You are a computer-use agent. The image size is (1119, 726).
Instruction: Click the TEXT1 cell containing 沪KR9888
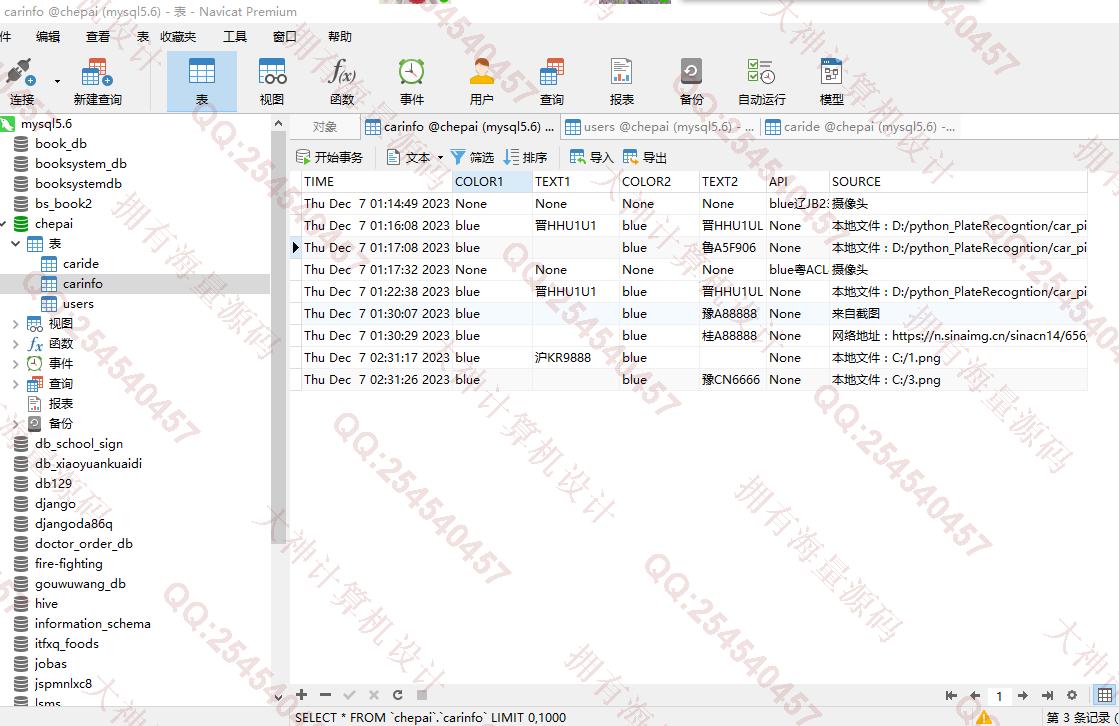(563, 357)
